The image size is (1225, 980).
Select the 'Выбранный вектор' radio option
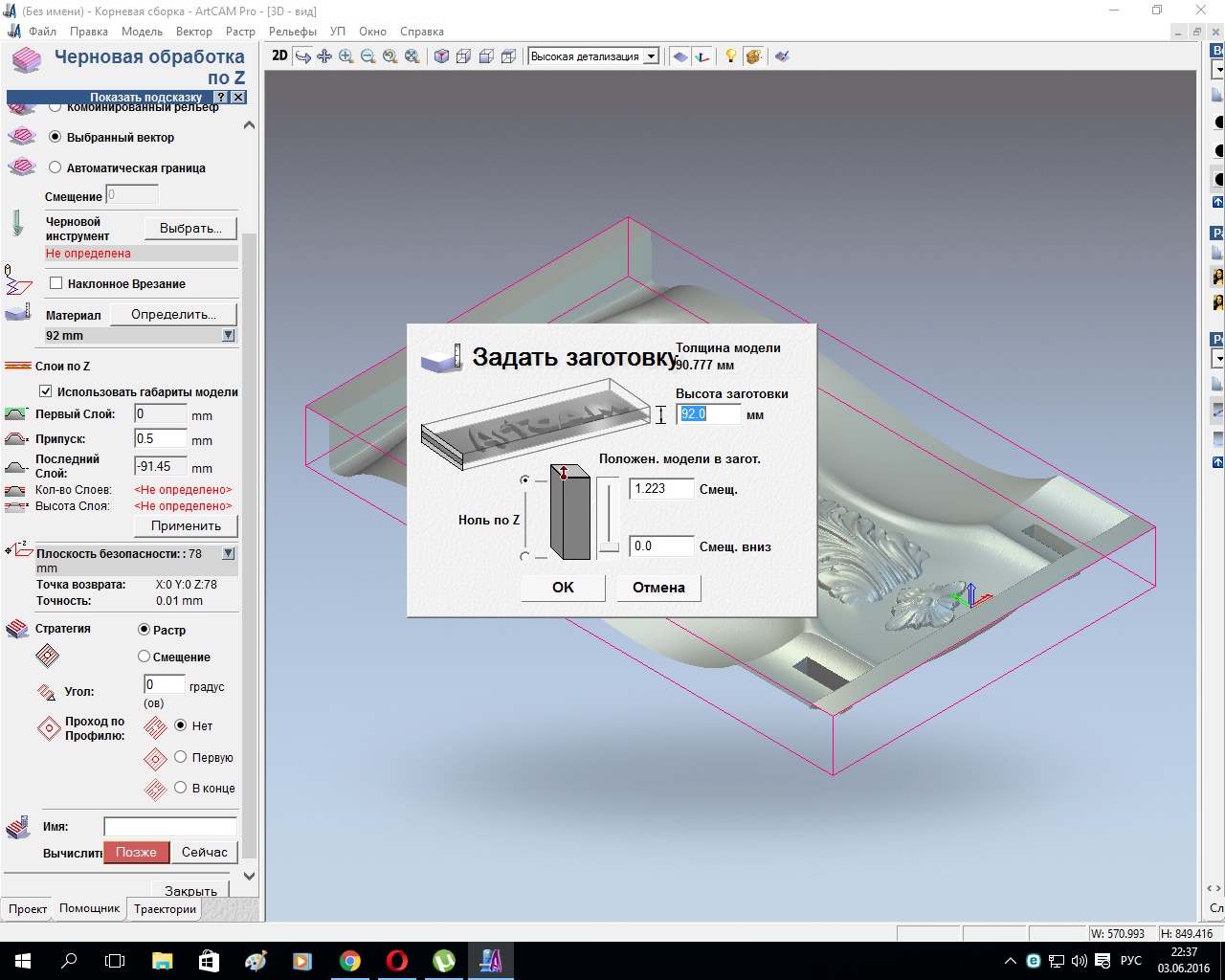[55, 137]
